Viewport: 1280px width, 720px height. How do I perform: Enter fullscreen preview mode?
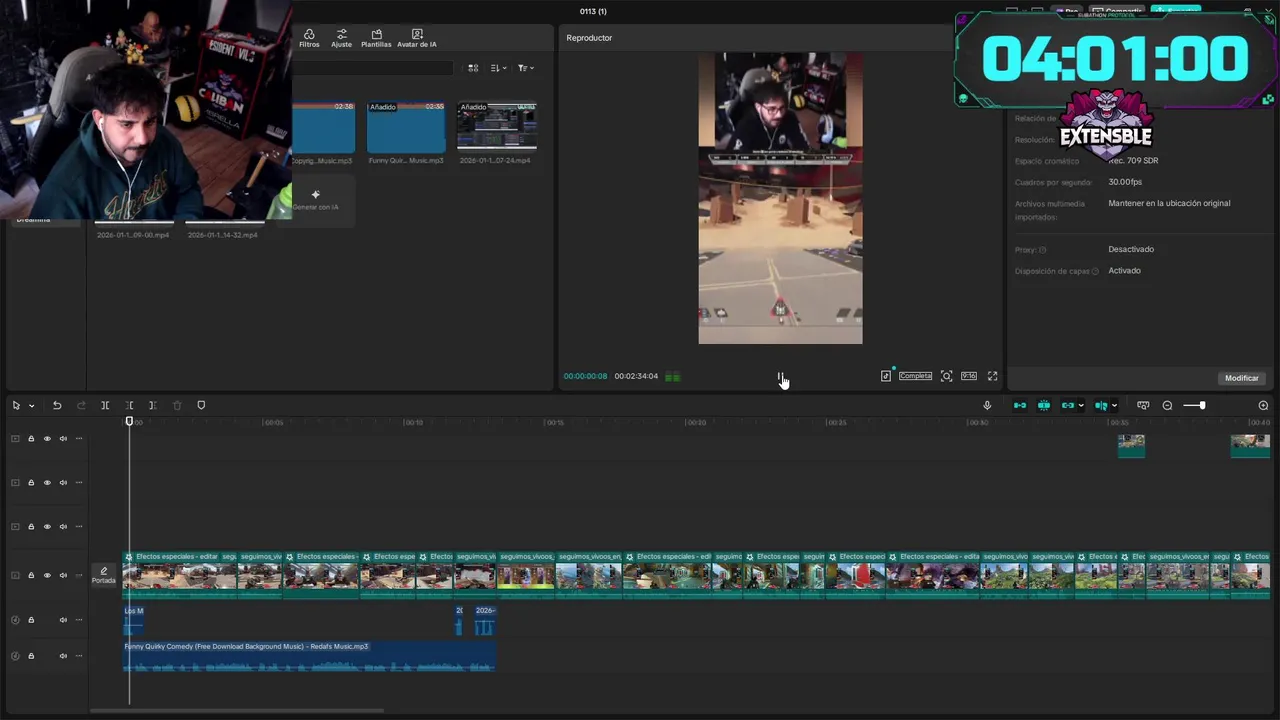click(x=992, y=376)
